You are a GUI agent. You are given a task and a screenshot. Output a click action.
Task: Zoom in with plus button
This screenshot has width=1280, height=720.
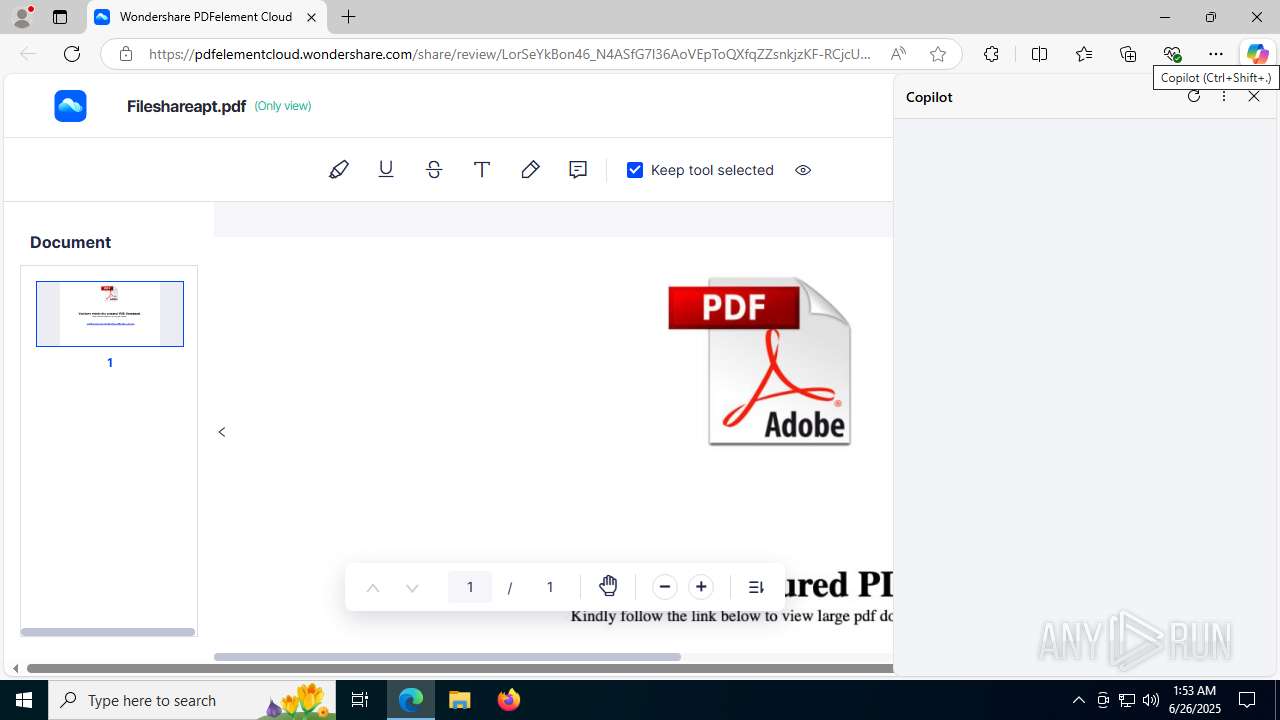(701, 587)
